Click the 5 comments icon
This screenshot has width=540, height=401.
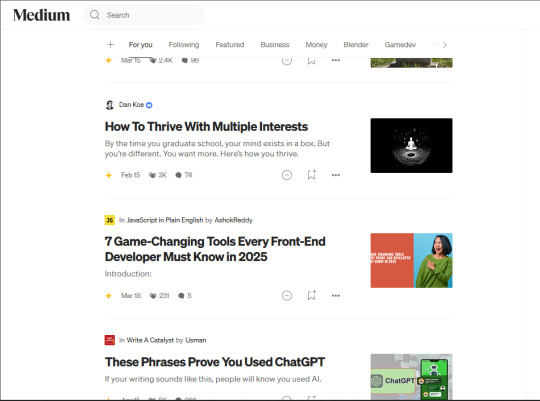tap(181, 296)
